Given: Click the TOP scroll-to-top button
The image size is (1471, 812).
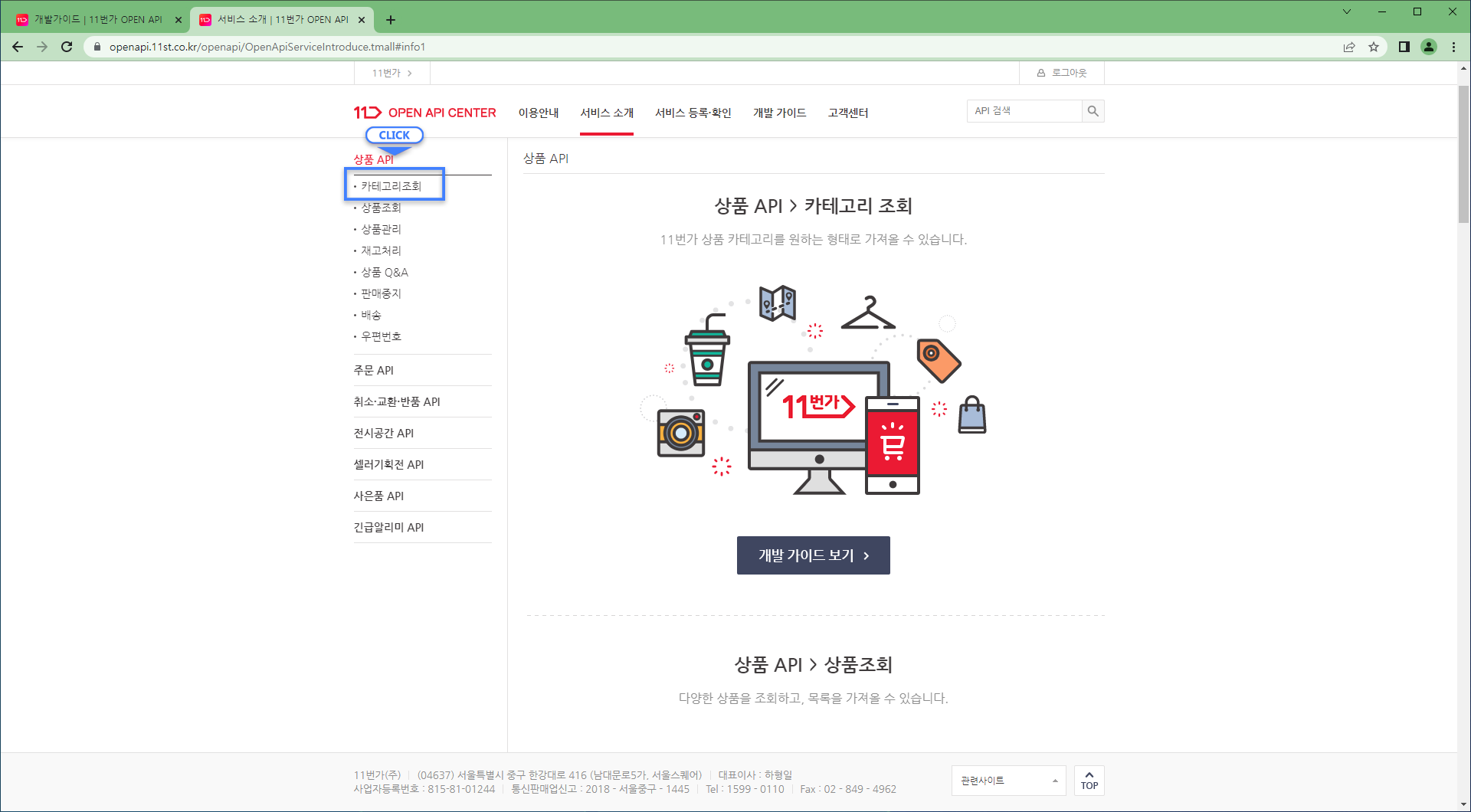Looking at the screenshot, I should (x=1089, y=781).
